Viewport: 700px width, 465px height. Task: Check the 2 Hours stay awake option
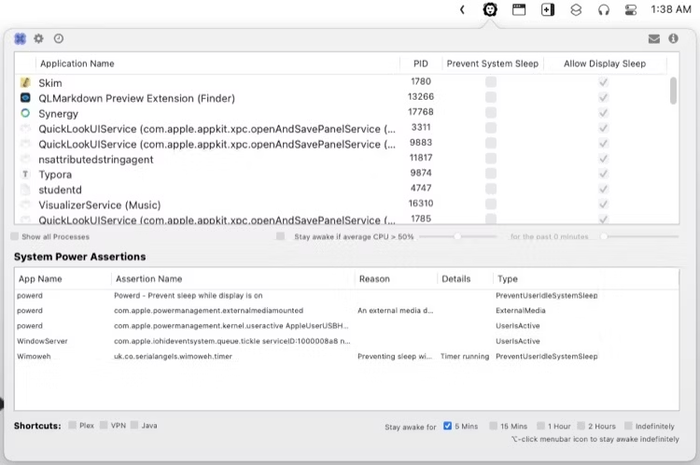pos(581,426)
